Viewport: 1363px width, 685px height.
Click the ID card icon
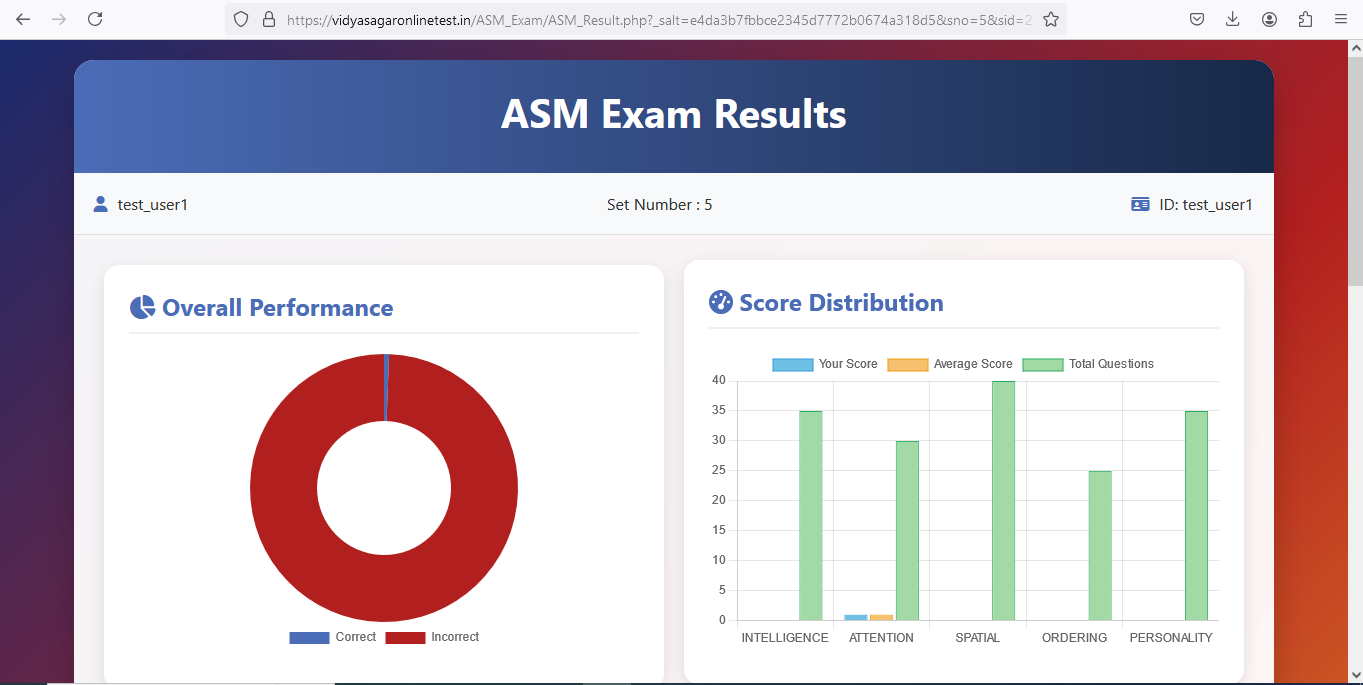[x=1140, y=204]
